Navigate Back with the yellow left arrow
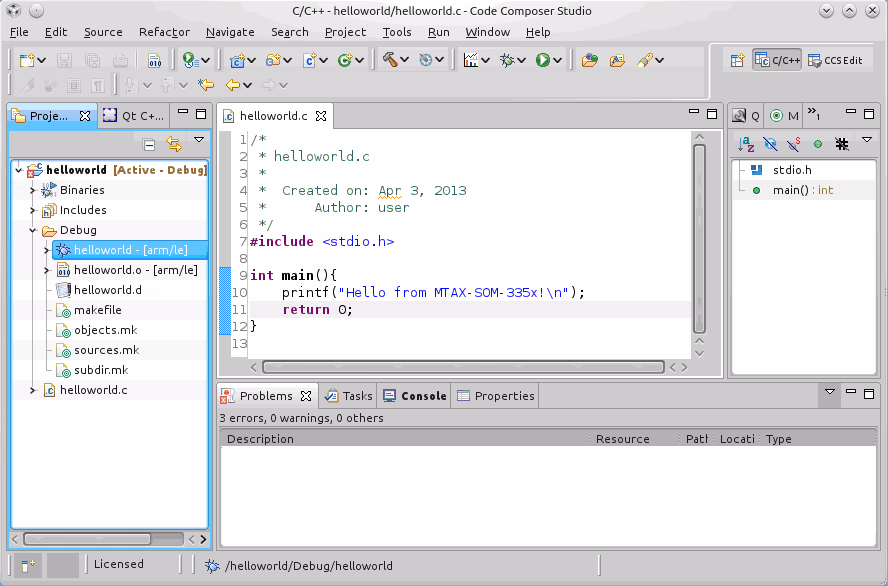 233,85
